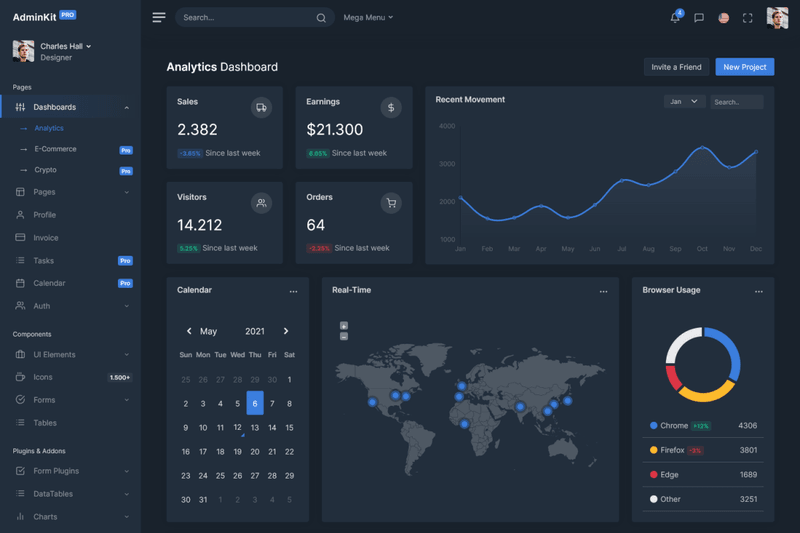Viewport: 800px width, 533px height.
Task: Select the Chrome legend color dot
Action: pos(654,425)
